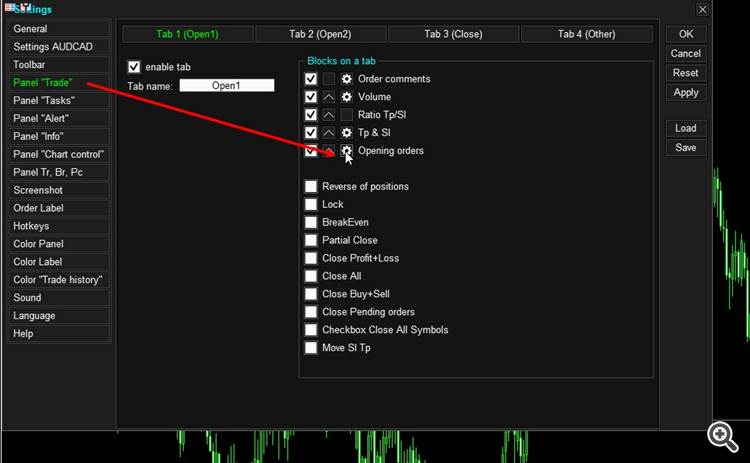This screenshot has width=750, height=463.
Task: Open Settings AUDCAD section
Action: (x=59, y=47)
